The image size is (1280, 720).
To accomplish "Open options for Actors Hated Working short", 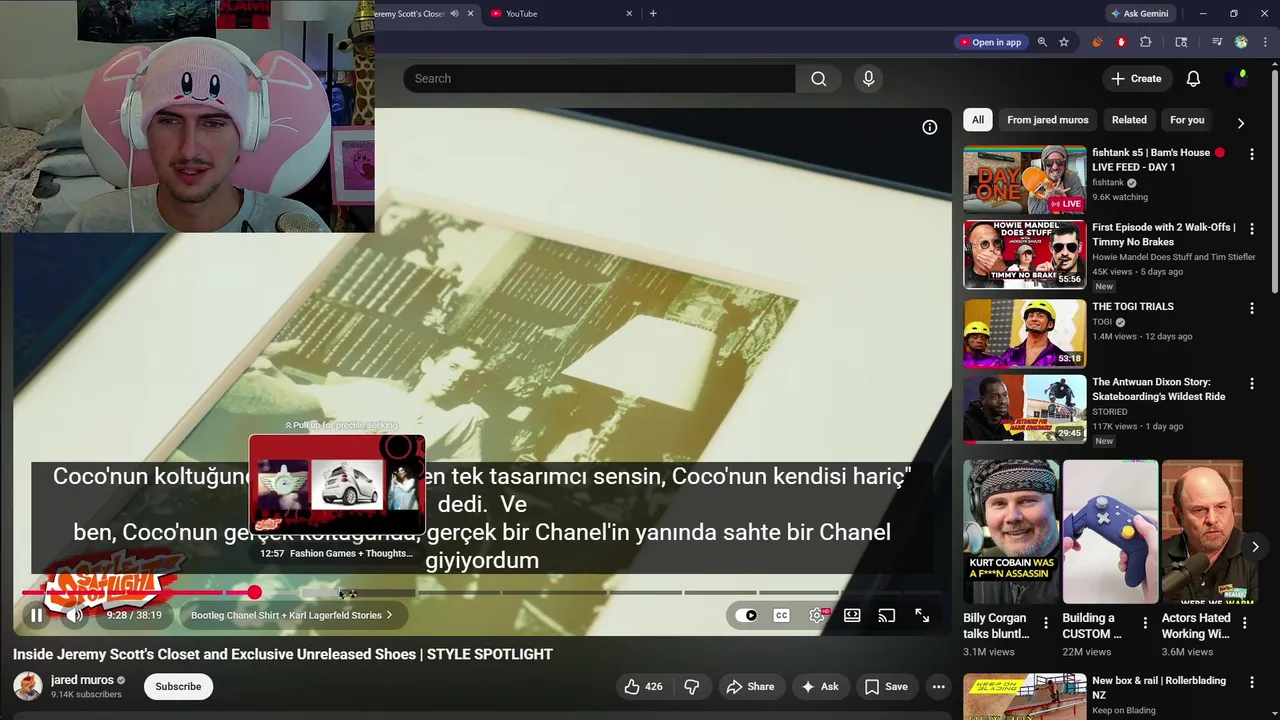I will [1244, 623].
